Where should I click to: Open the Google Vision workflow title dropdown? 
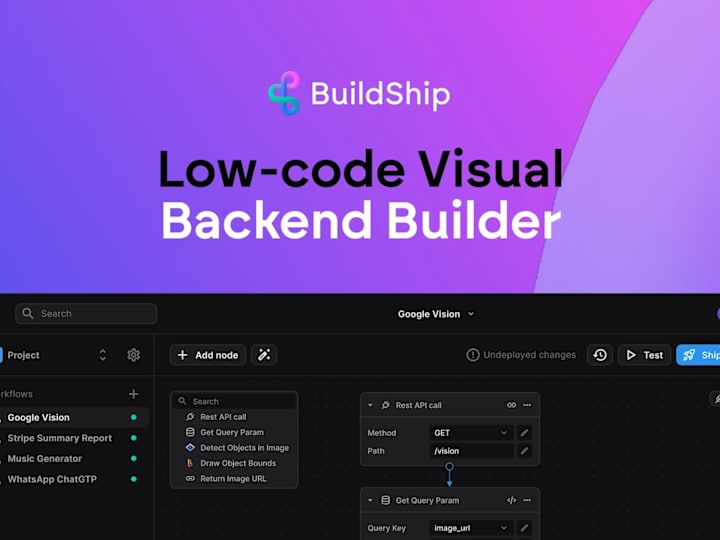coord(436,314)
